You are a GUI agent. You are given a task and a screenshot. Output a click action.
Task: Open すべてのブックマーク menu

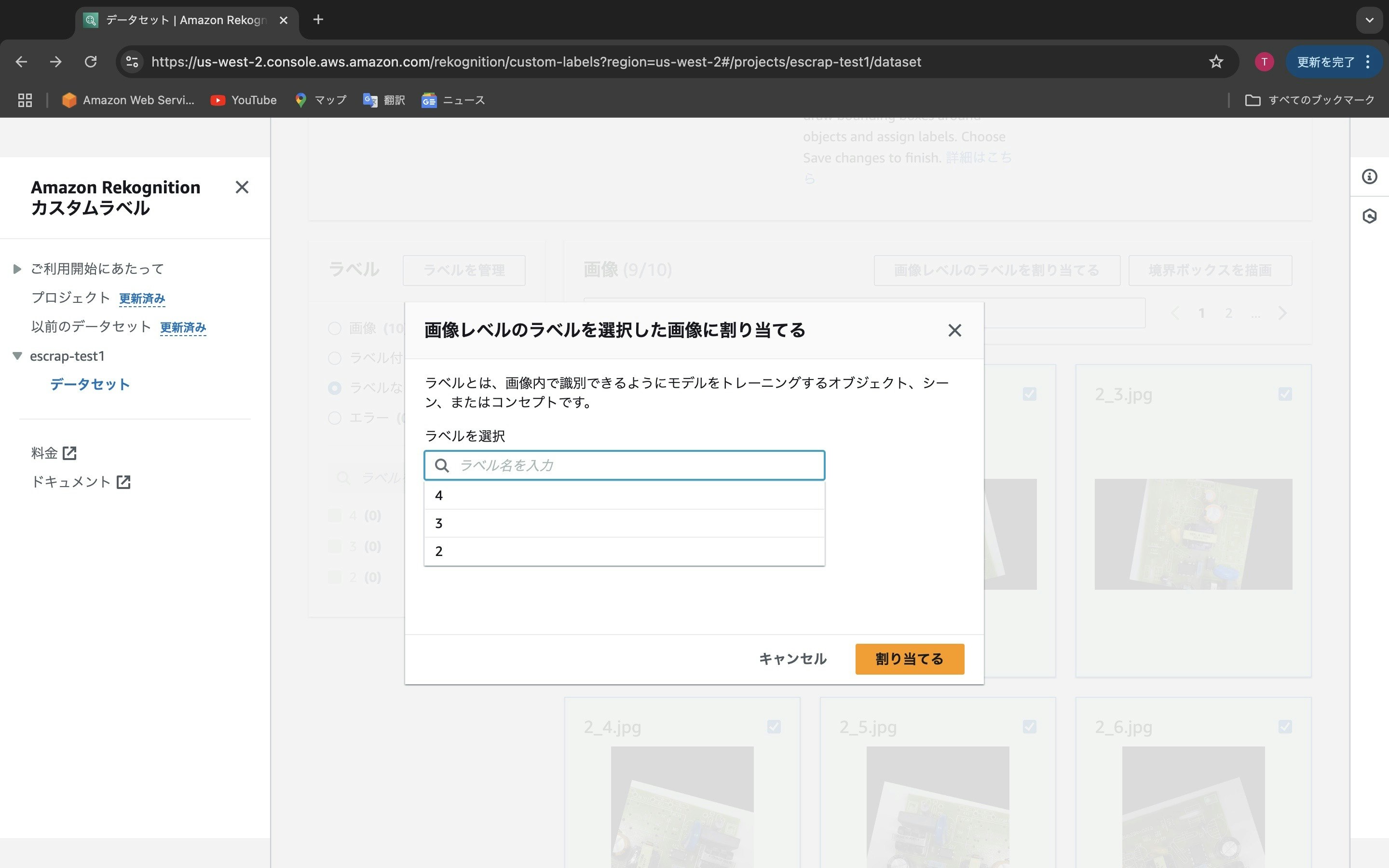pos(1310,99)
